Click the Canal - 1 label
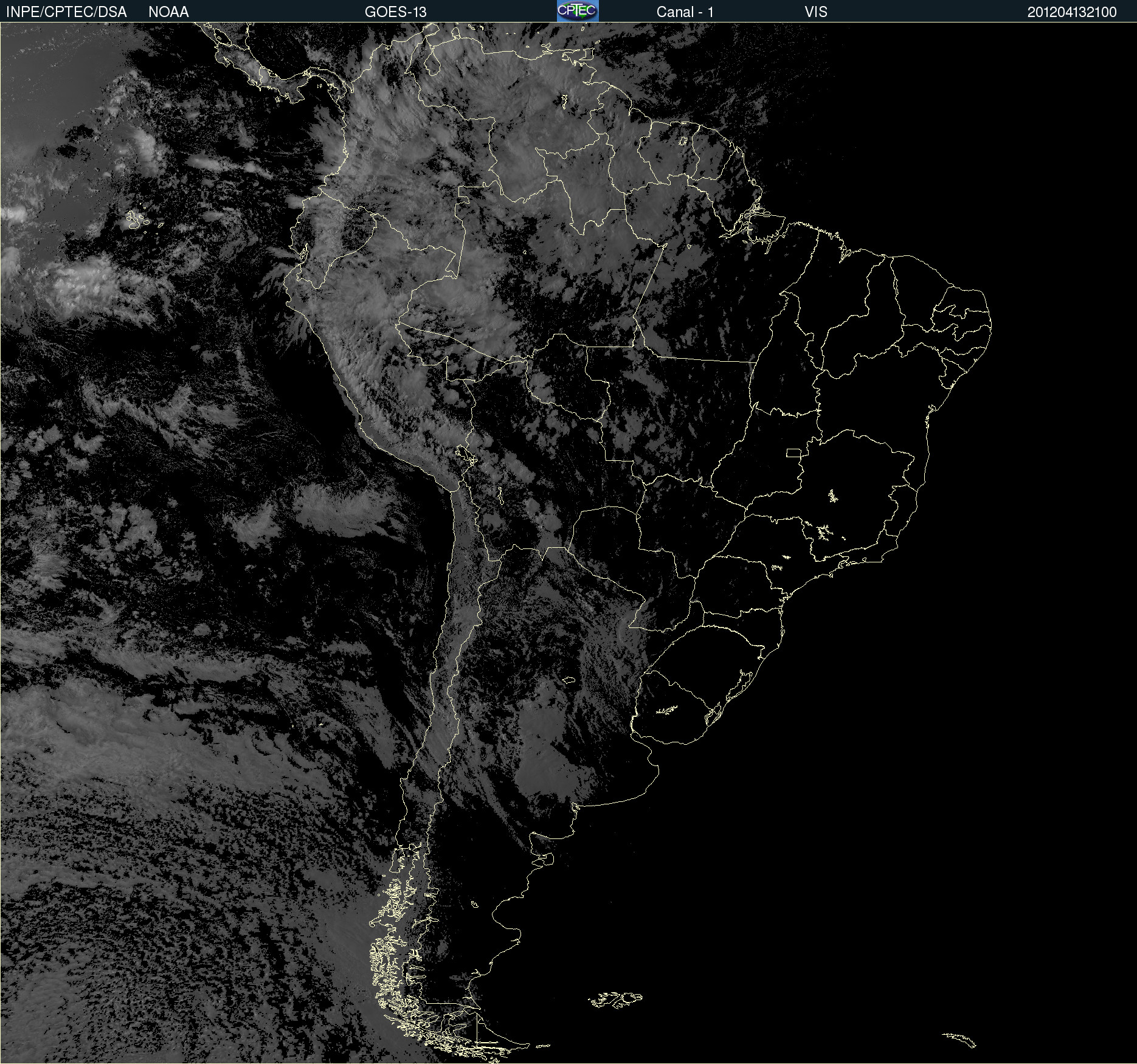The height and width of the screenshot is (1064, 1137). tap(685, 12)
